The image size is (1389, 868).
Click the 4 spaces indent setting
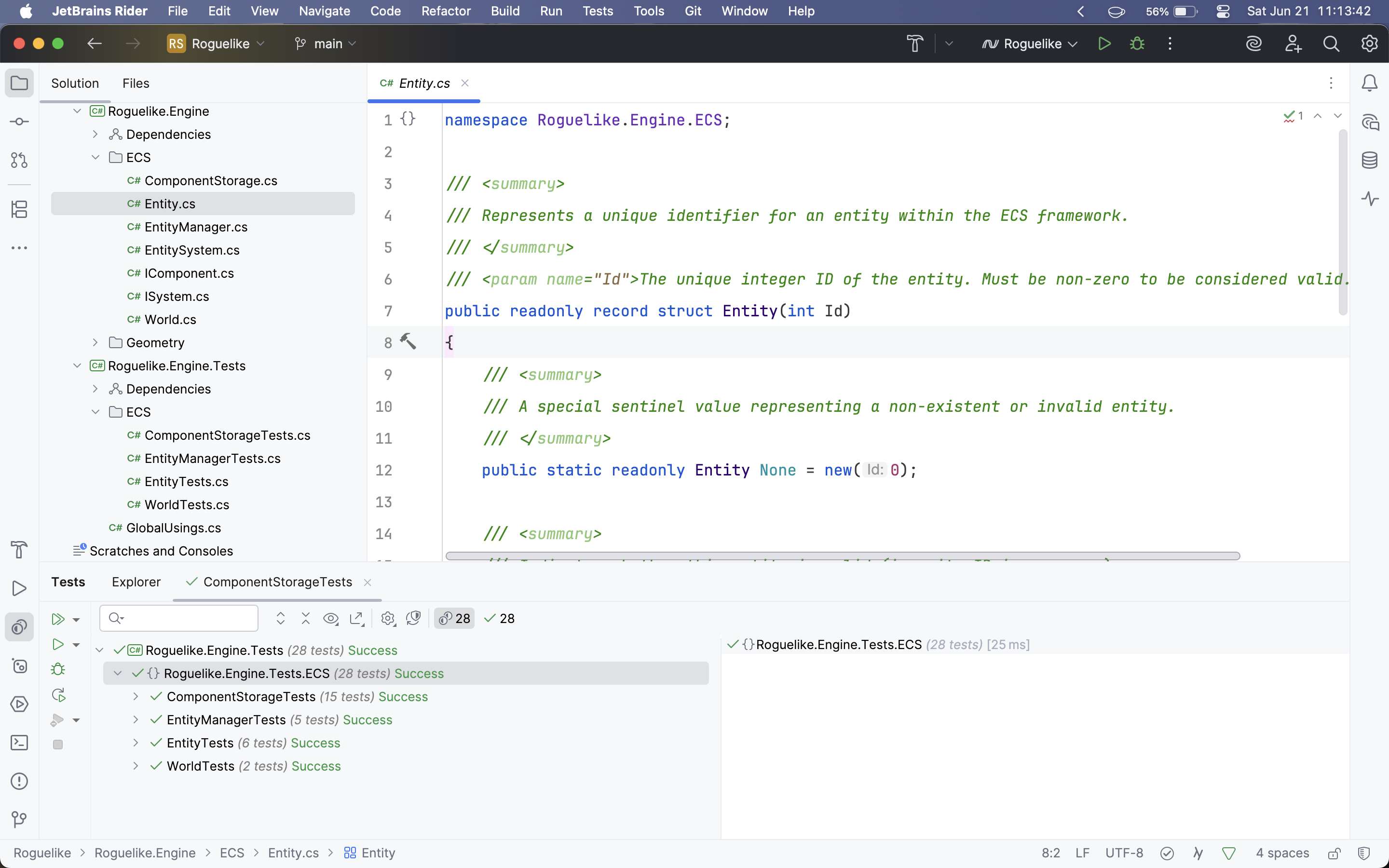(1282, 853)
